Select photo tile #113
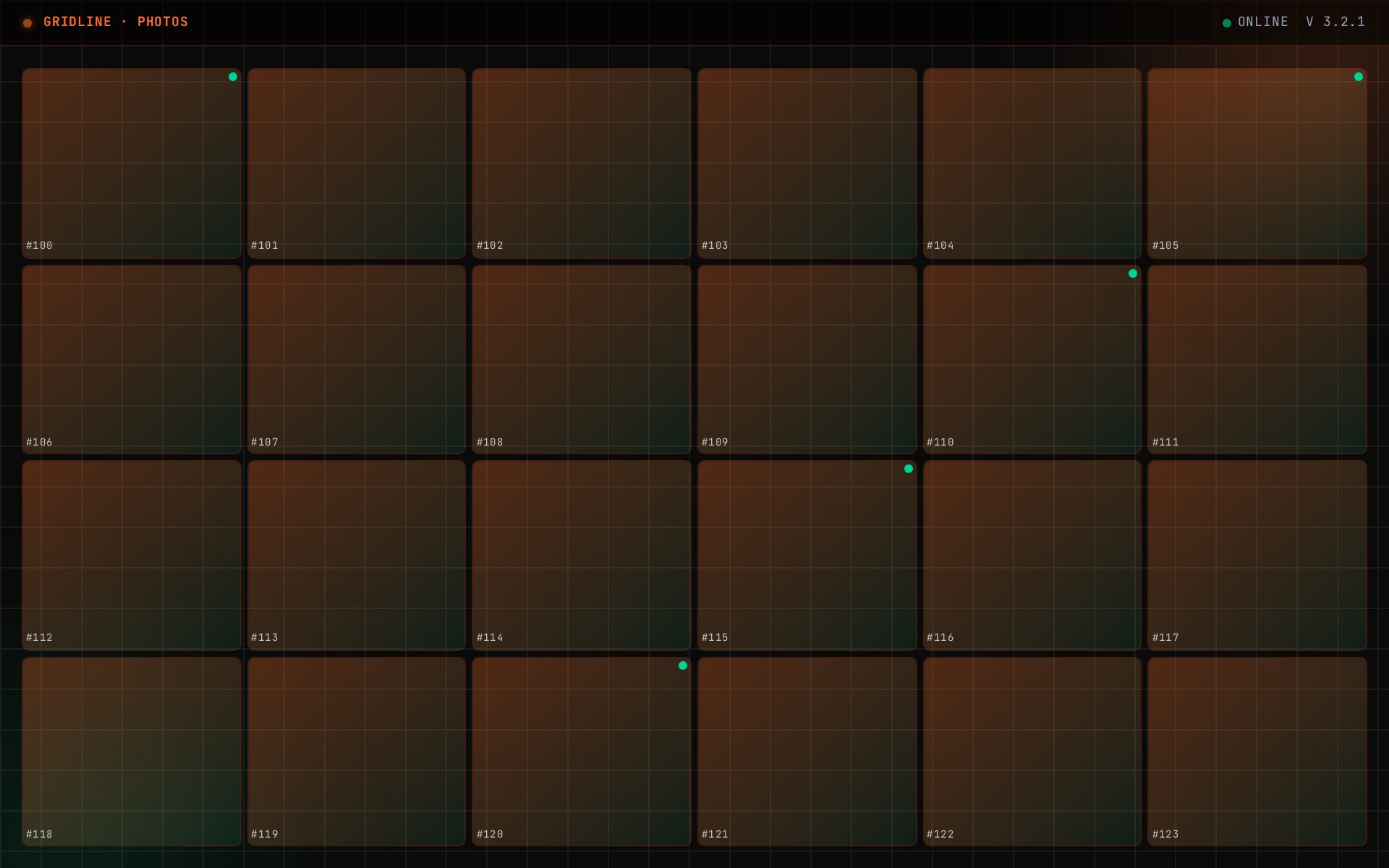The height and width of the screenshot is (868, 1389). click(357, 556)
